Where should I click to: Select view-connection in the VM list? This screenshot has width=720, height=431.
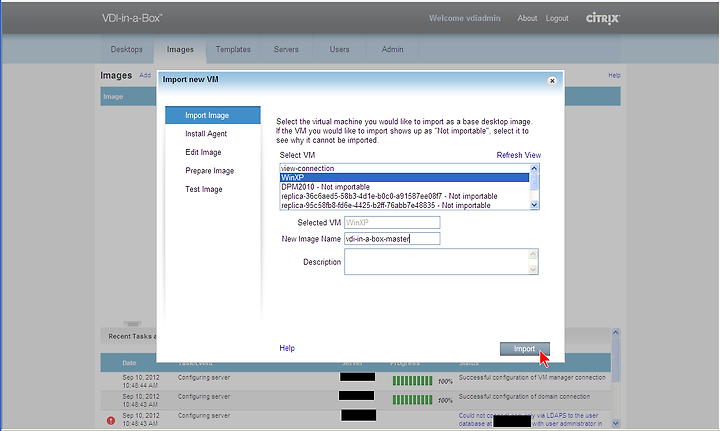pos(405,168)
